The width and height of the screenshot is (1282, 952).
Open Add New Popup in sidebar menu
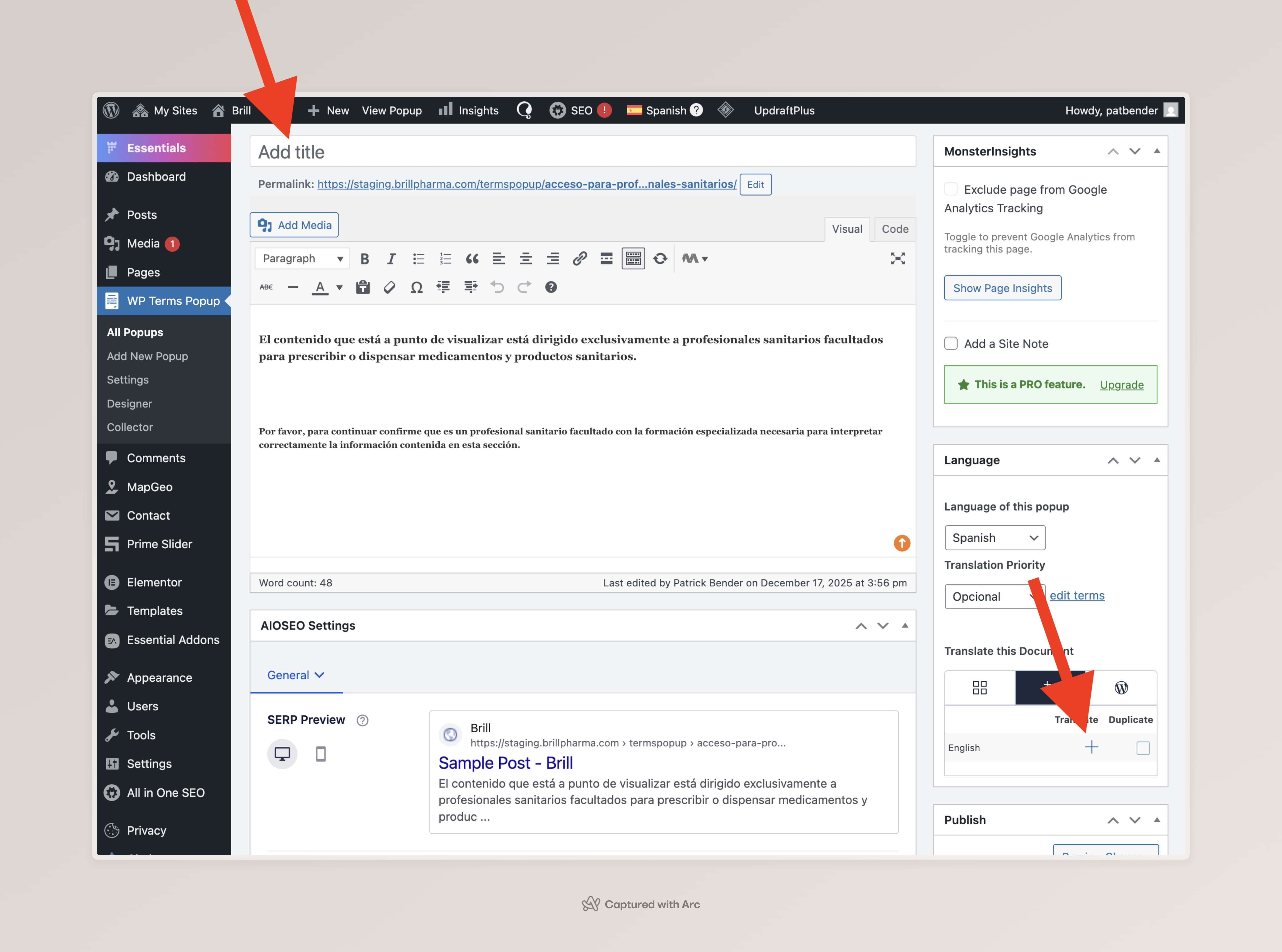pos(147,356)
